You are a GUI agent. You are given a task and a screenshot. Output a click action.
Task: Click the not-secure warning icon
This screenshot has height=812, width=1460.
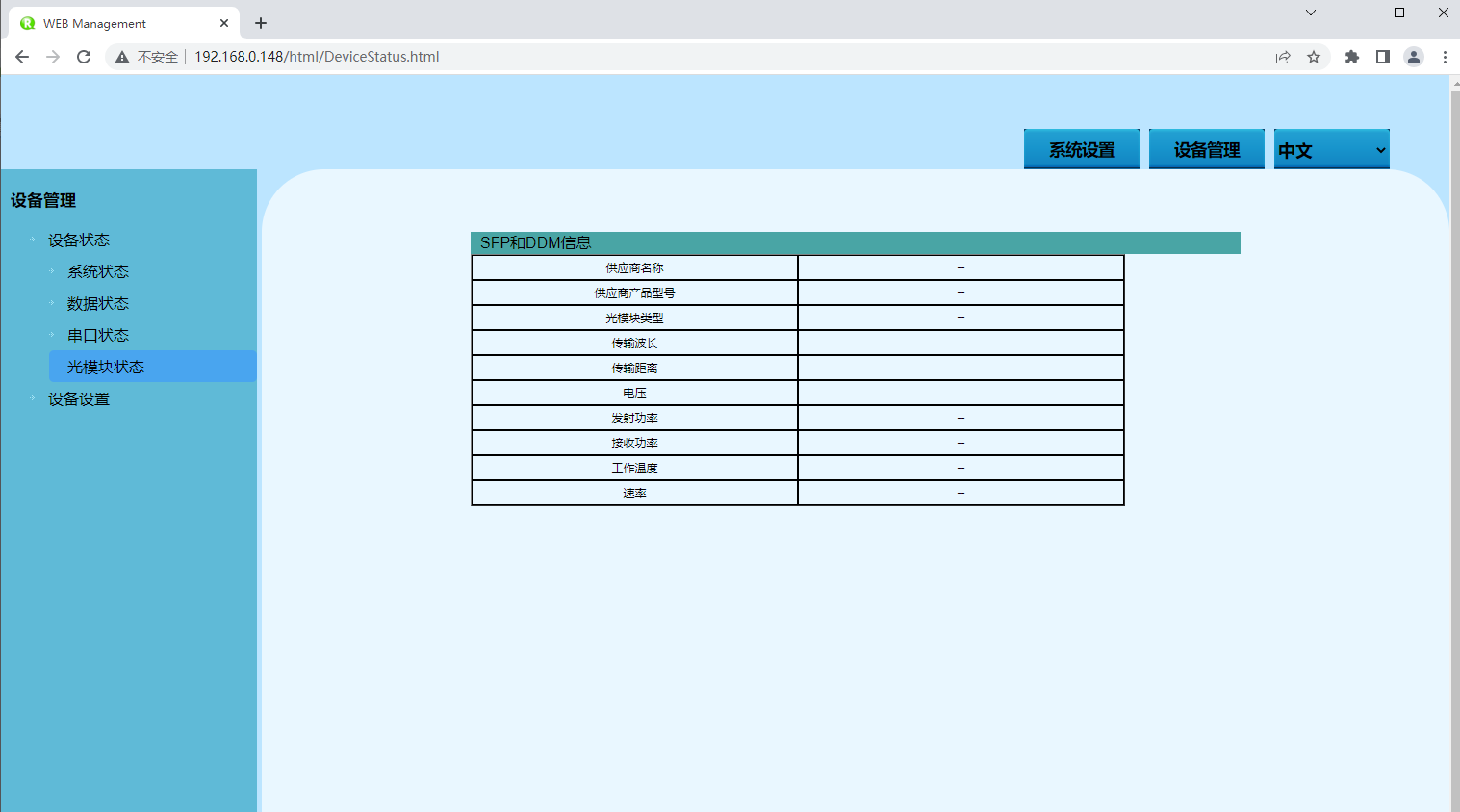pyautogui.click(x=122, y=57)
